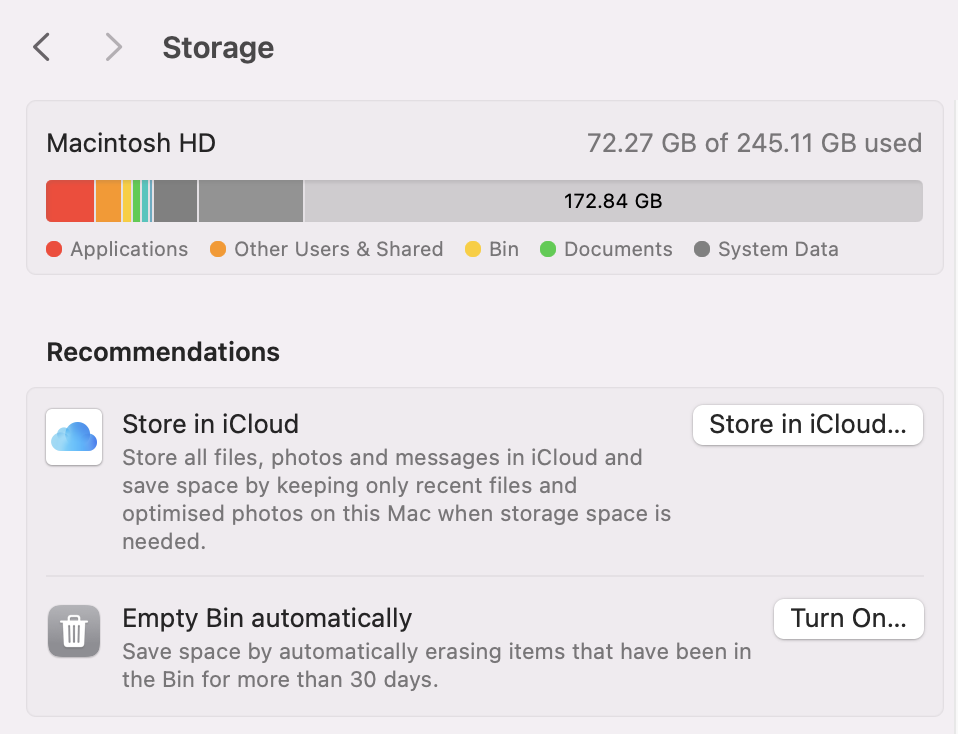
Task: Click the Bin trash can icon
Action: (x=74, y=631)
